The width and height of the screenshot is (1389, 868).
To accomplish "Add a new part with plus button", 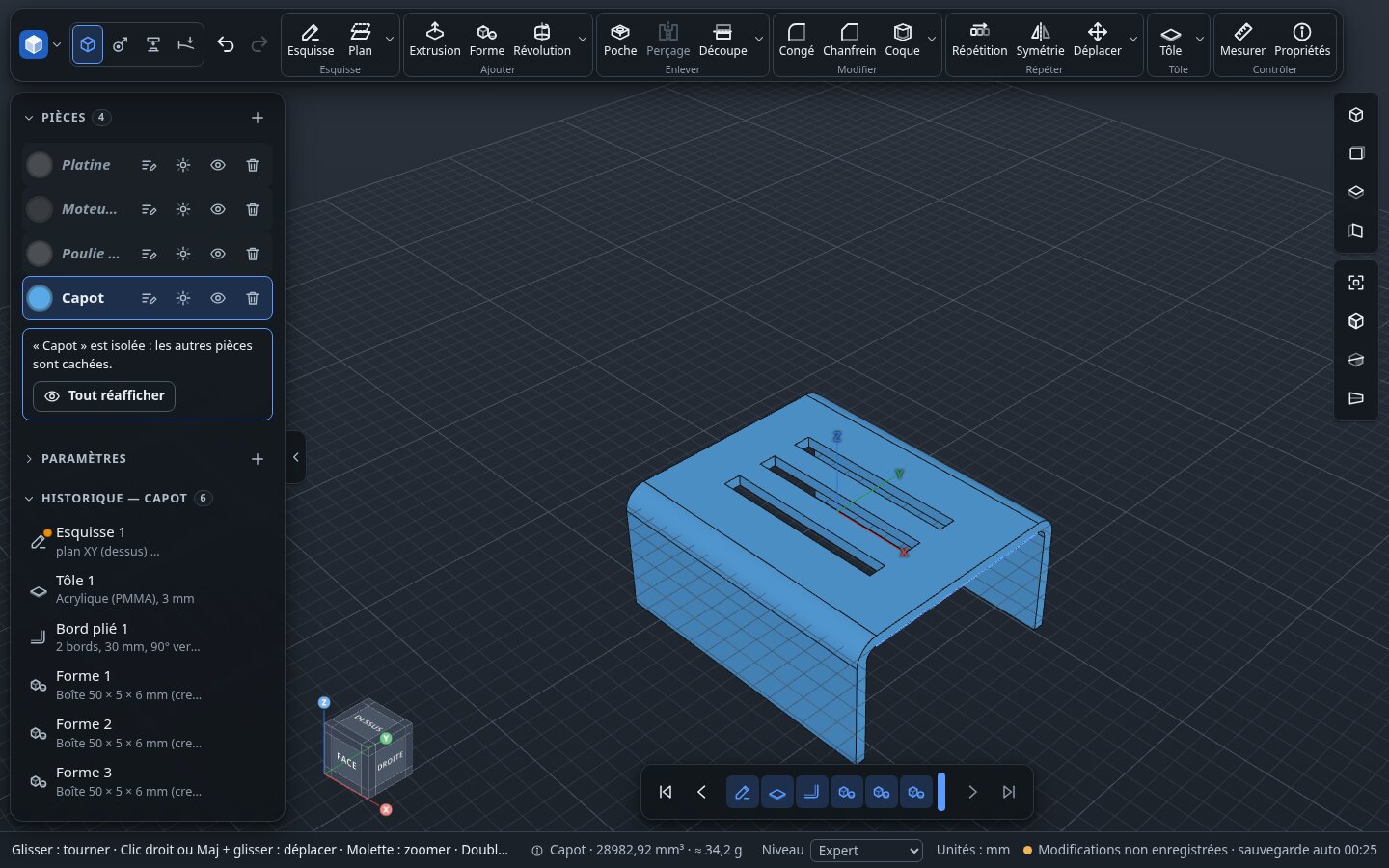I will pyautogui.click(x=258, y=118).
